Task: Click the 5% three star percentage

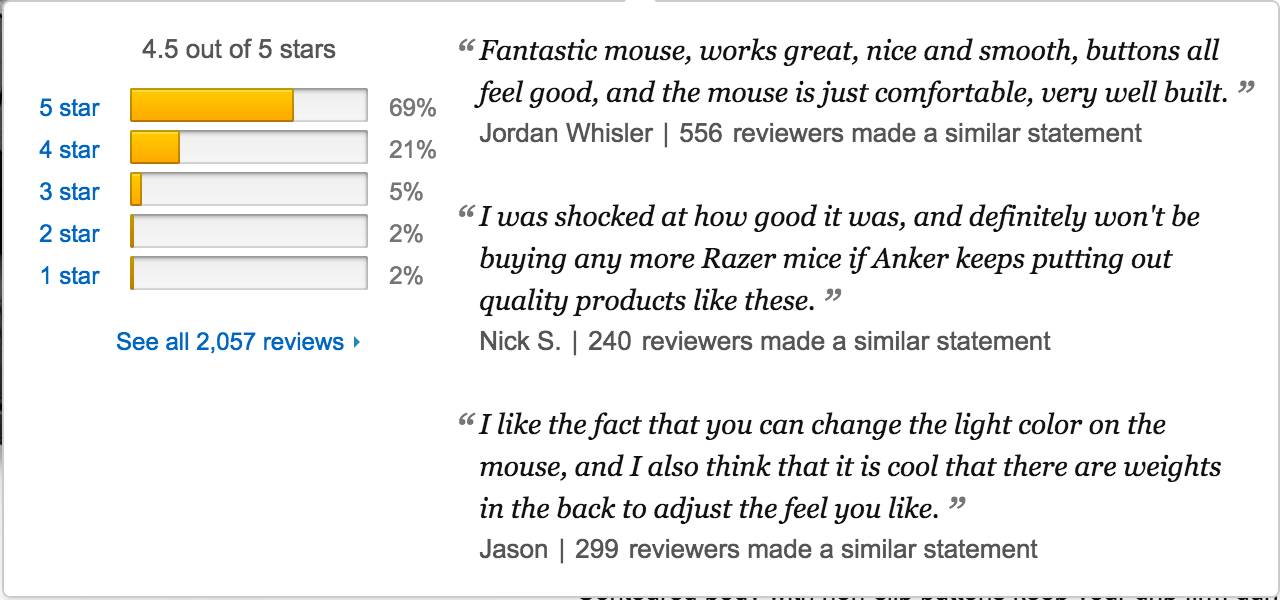Action: point(406,192)
